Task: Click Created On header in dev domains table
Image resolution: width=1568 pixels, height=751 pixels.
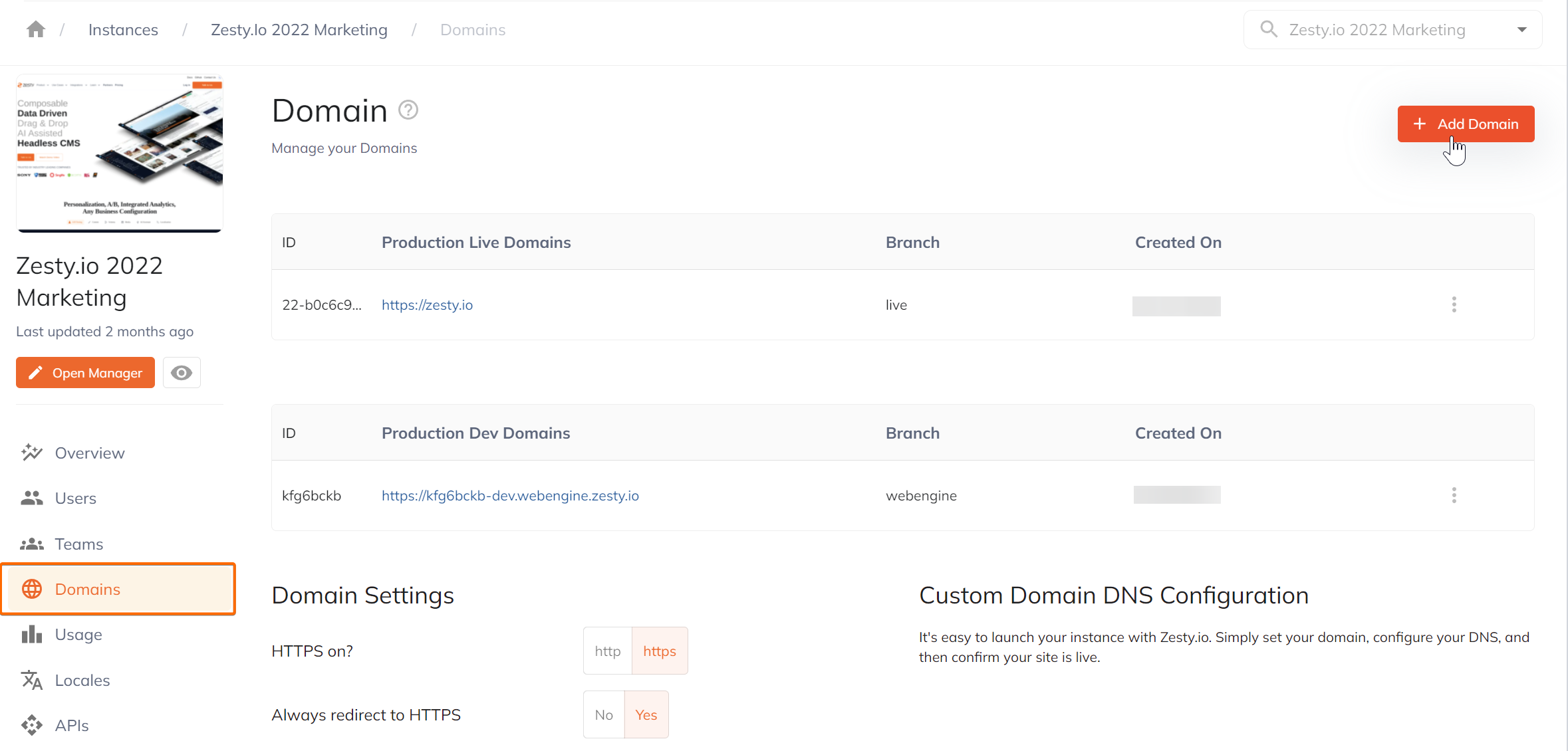Action: coord(1178,433)
